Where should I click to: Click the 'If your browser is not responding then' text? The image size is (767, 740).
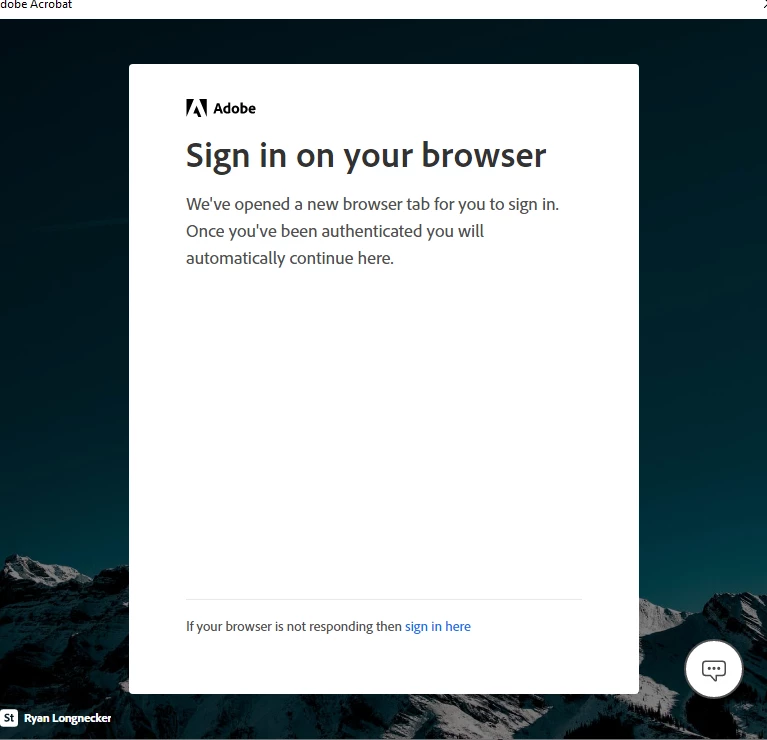pos(293,626)
